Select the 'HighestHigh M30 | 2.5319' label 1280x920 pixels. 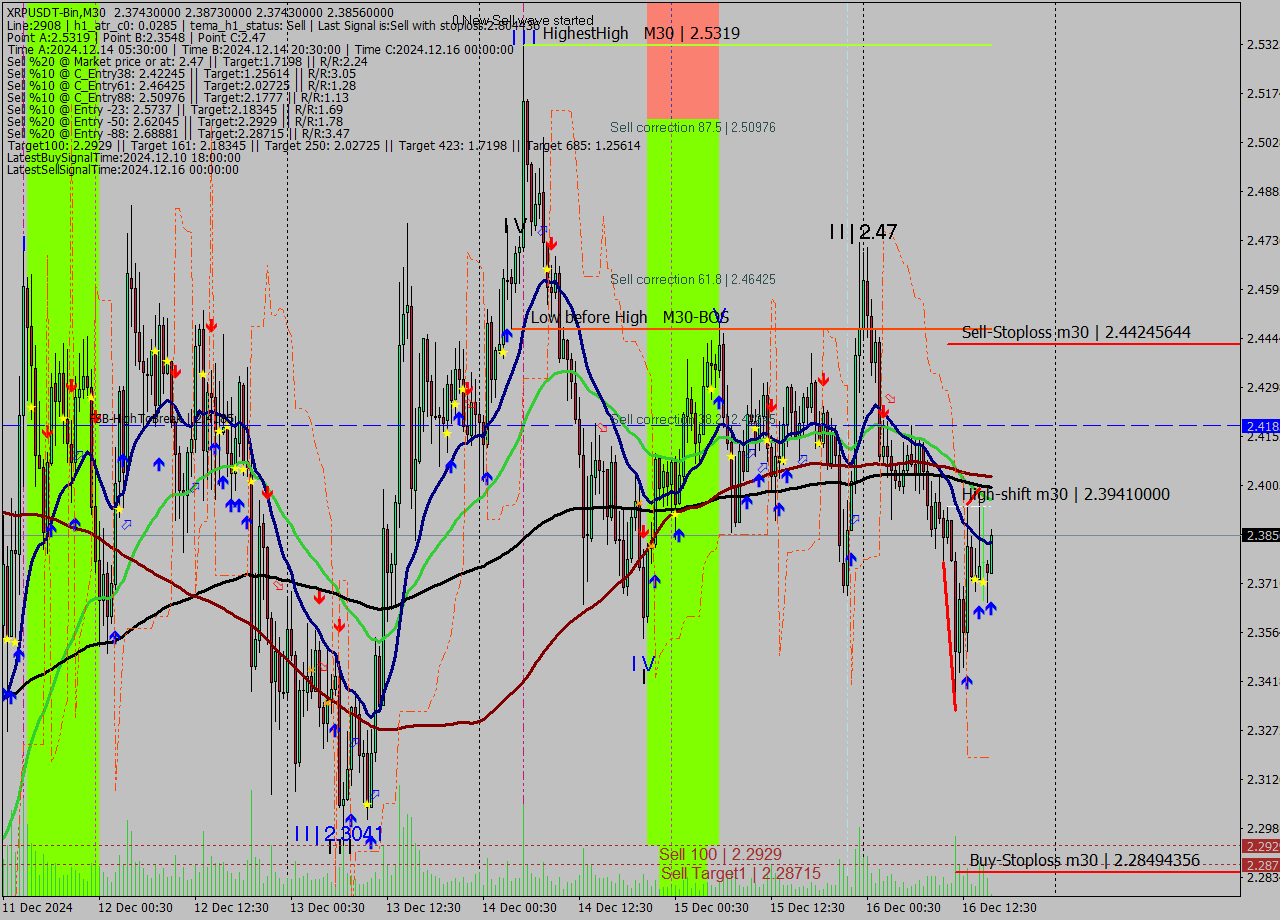(x=641, y=33)
